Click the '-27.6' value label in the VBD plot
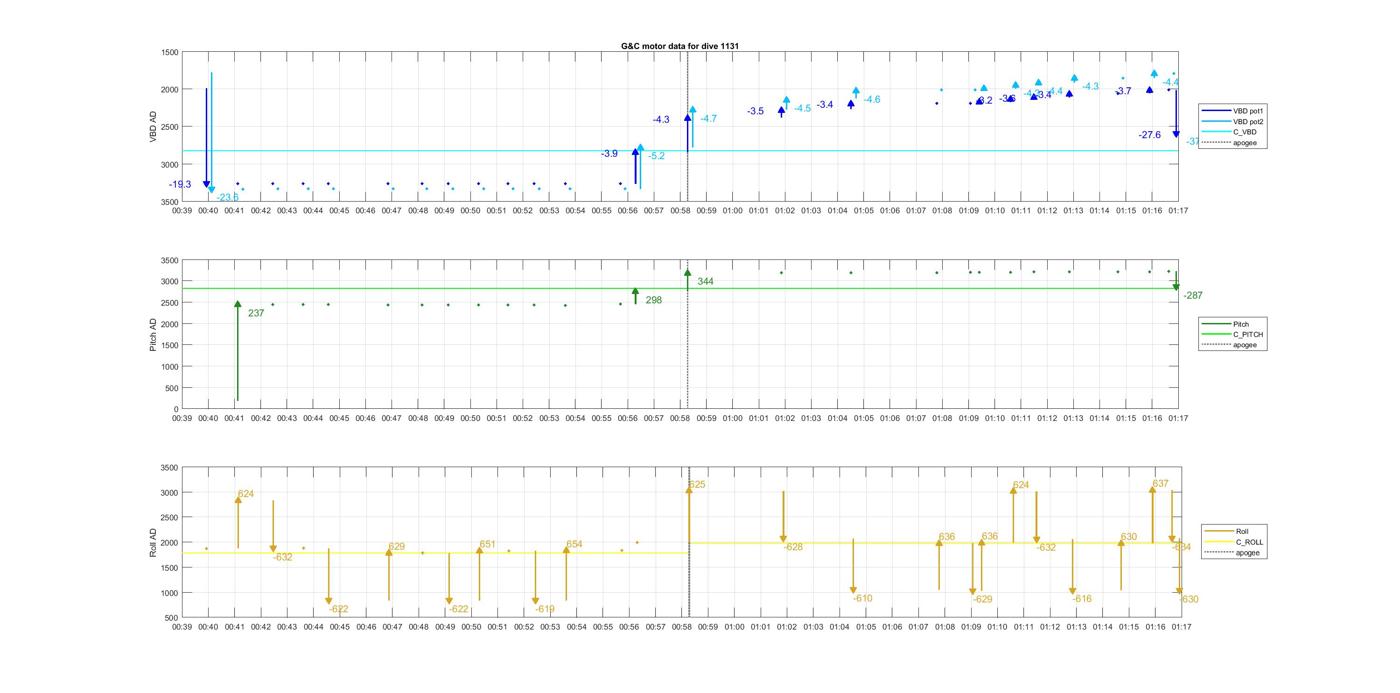This screenshot has height=693, width=1400. 1149,135
